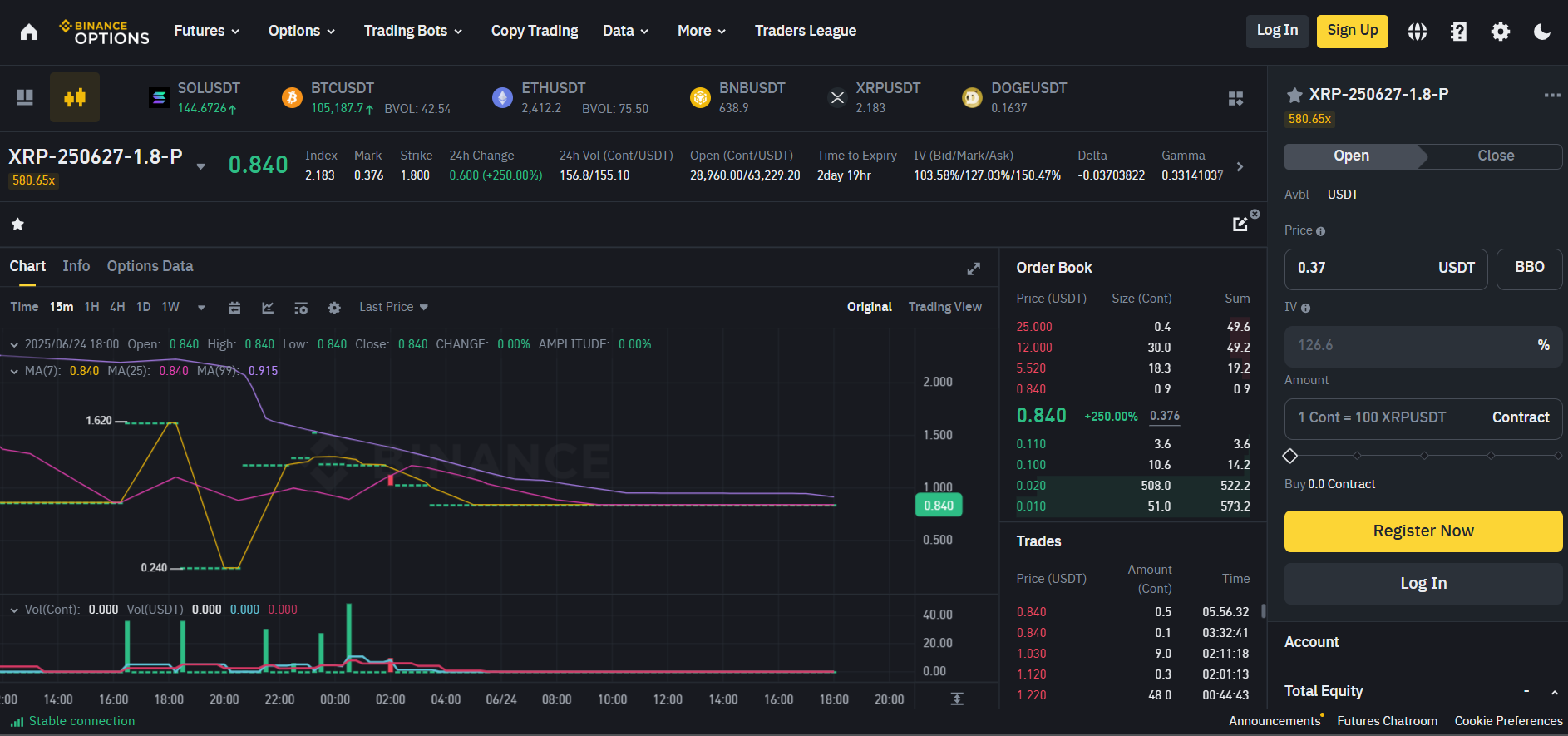This screenshot has width=1568, height=736.
Task: Collapse the Vol(Cont) indicator row
Action: [x=14, y=610]
